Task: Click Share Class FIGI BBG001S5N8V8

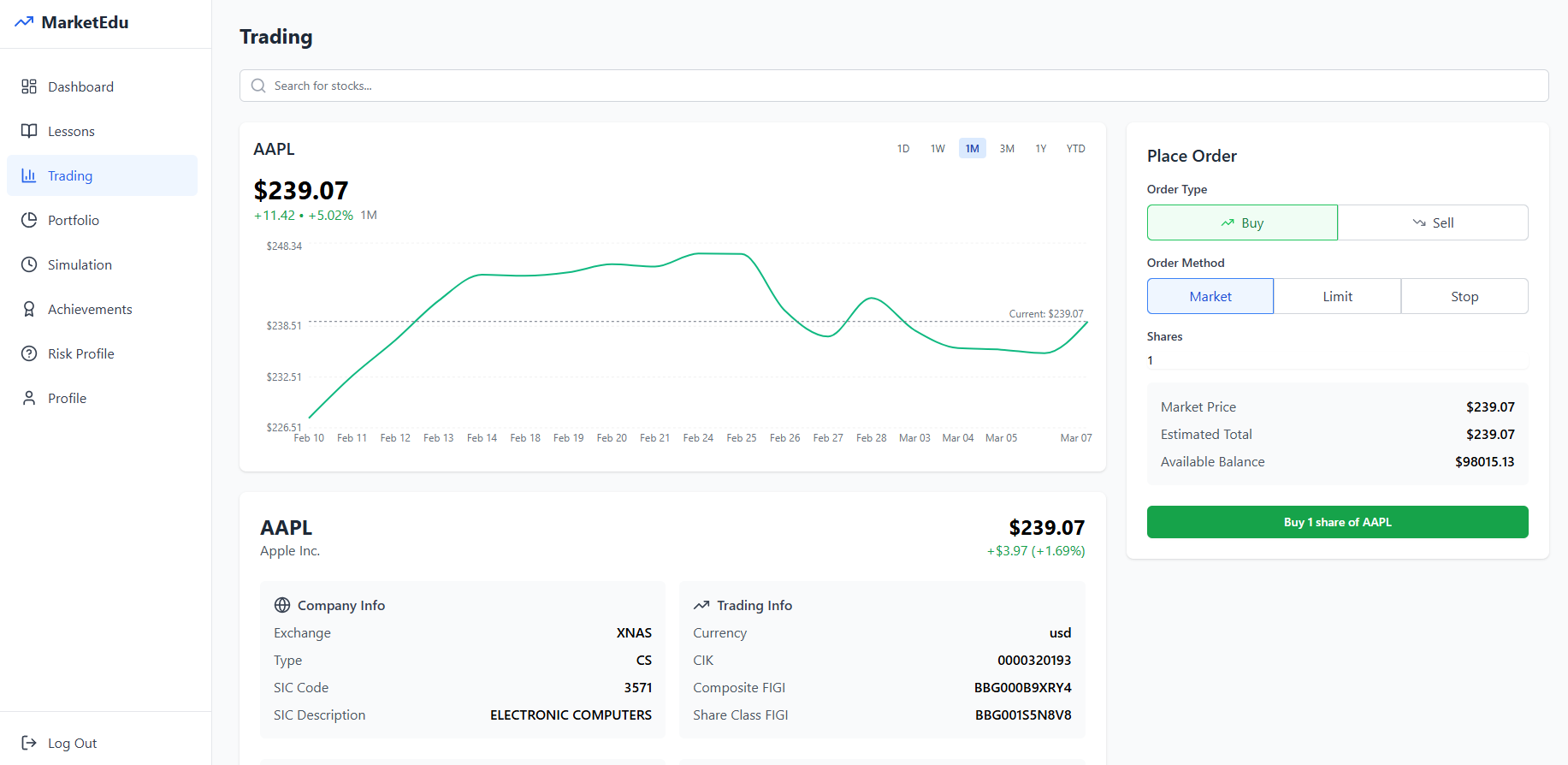Action: 1023,715
